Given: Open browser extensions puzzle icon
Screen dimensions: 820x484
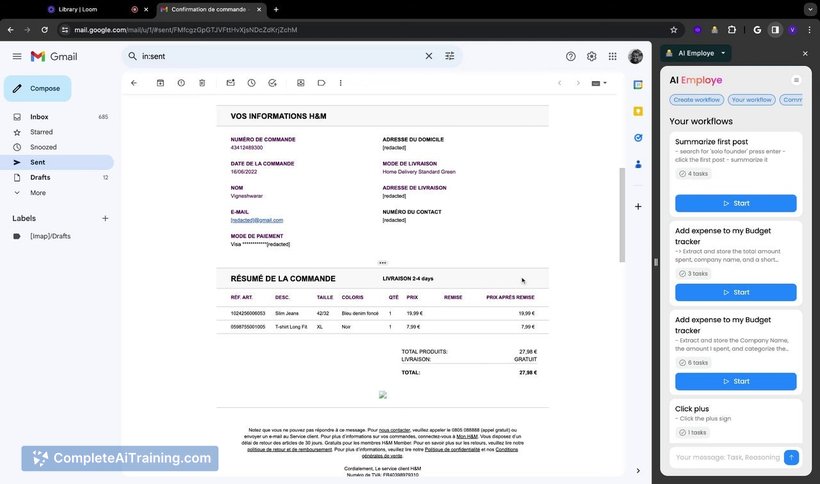Looking at the screenshot, I should click(732, 30).
